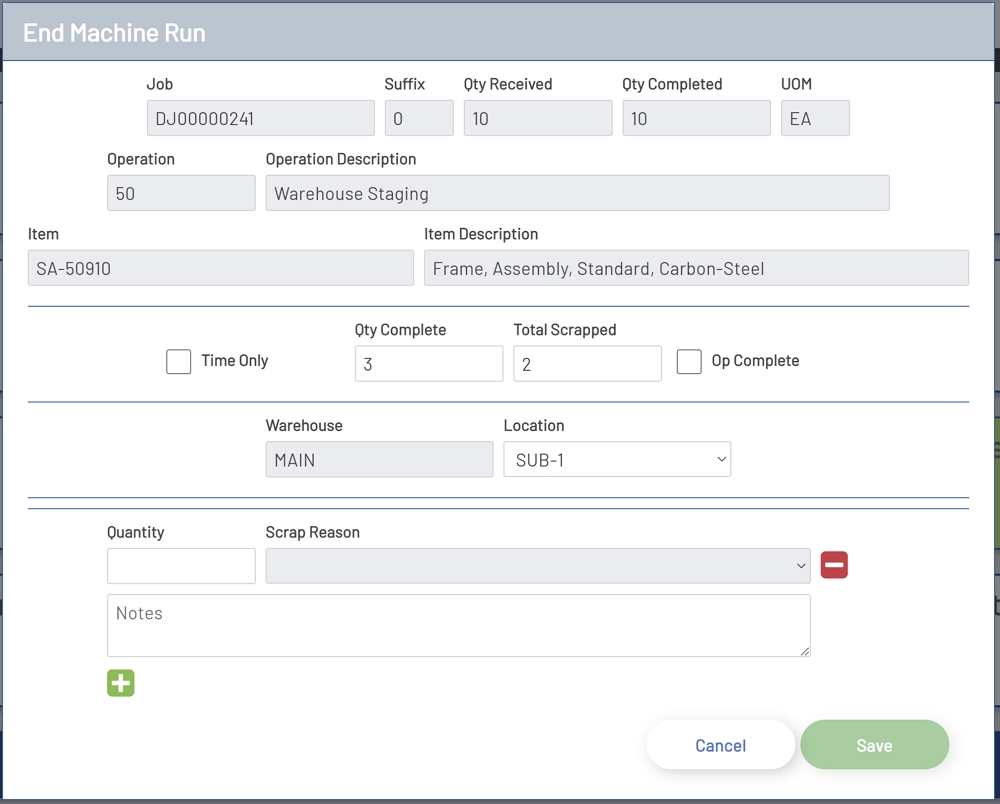Screen dimensions: 1000x804
Task: Click the Operation Description field
Action: point(577,194)
